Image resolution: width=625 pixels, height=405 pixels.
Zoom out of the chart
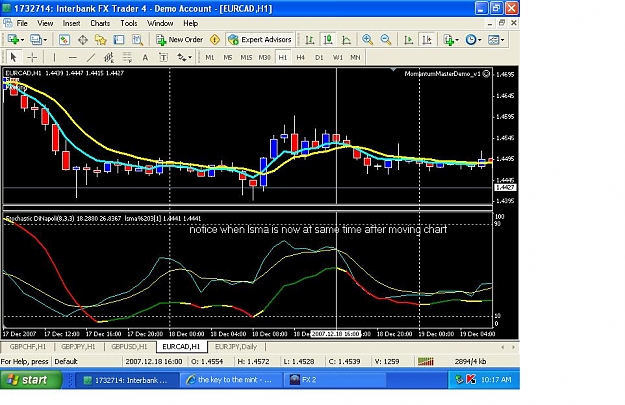click(385, 39)
